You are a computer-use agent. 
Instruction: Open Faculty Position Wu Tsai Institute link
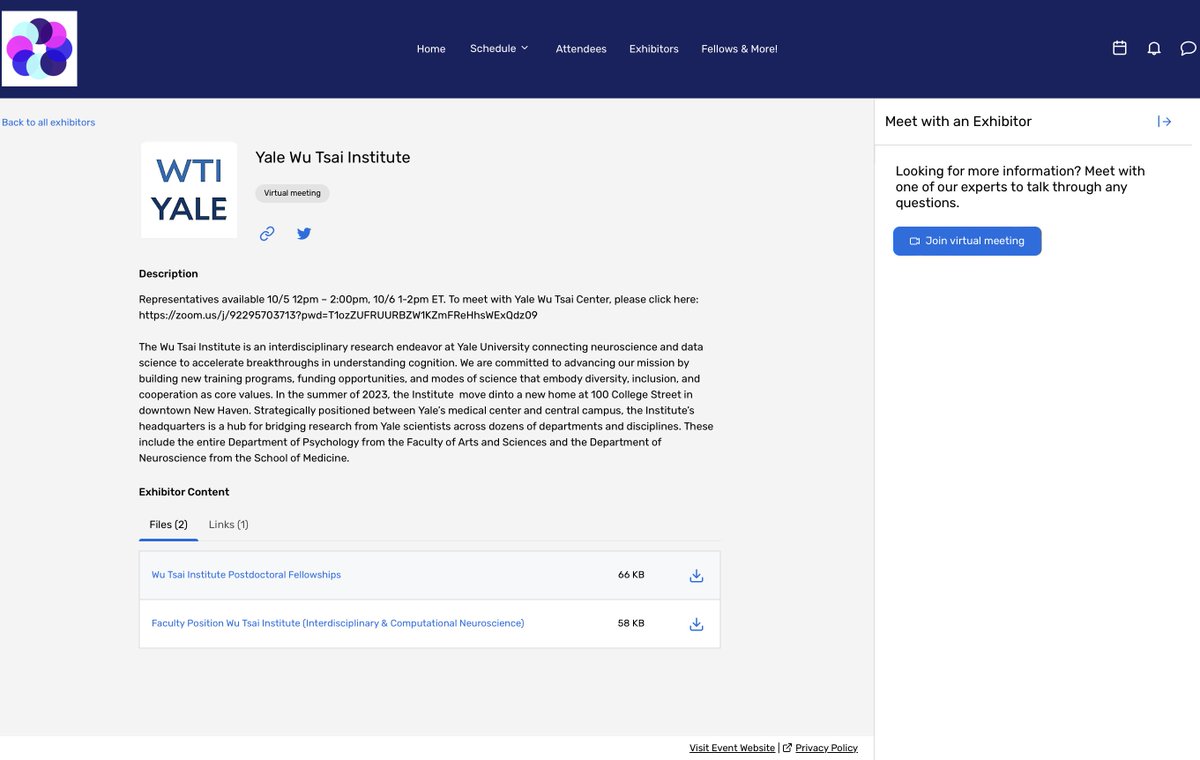click(338, 623)
